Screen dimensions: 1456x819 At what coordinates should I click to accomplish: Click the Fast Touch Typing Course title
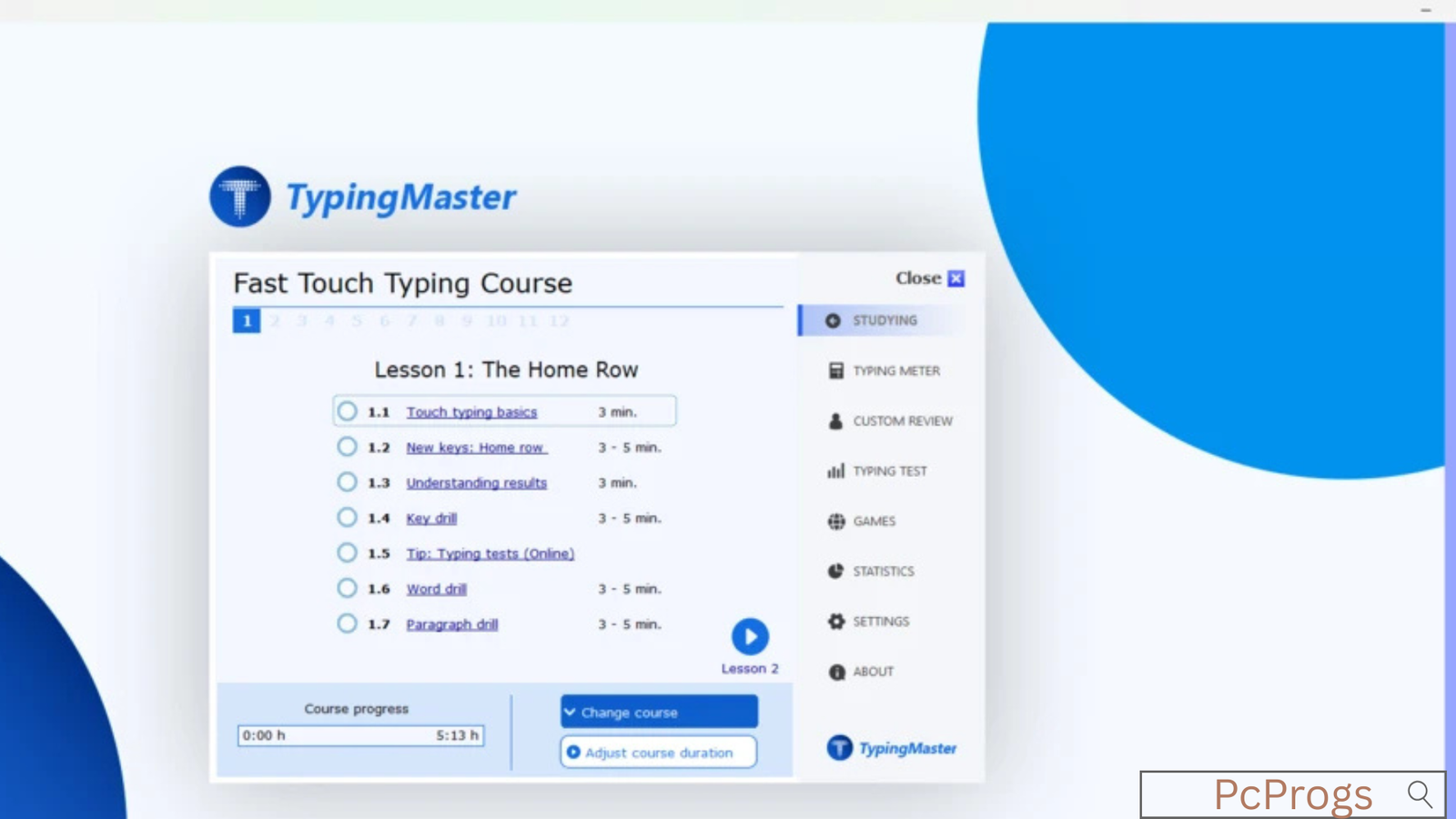click(402, 283)
